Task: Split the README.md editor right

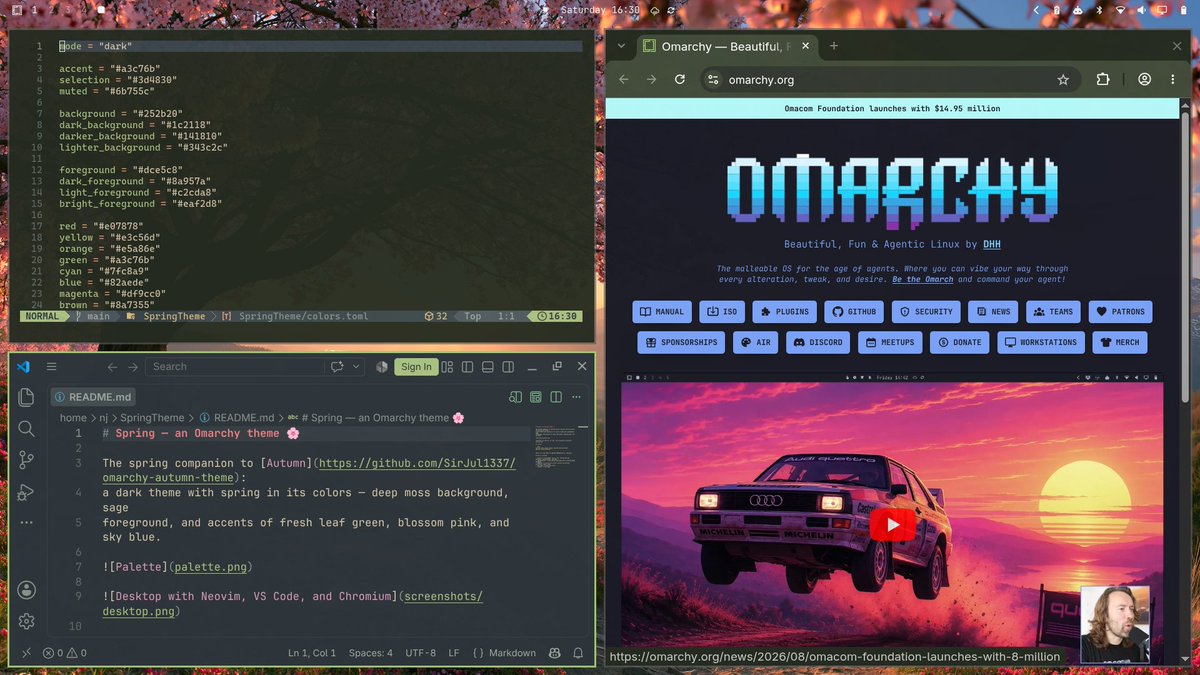Action: [x=556, y=397]
